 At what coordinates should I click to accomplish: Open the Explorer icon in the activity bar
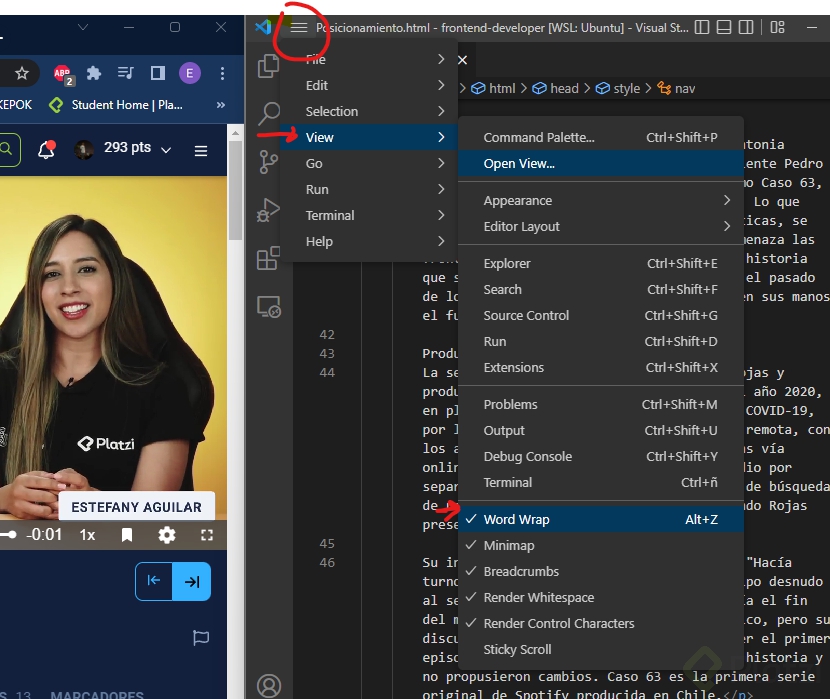tap(268, 67)
